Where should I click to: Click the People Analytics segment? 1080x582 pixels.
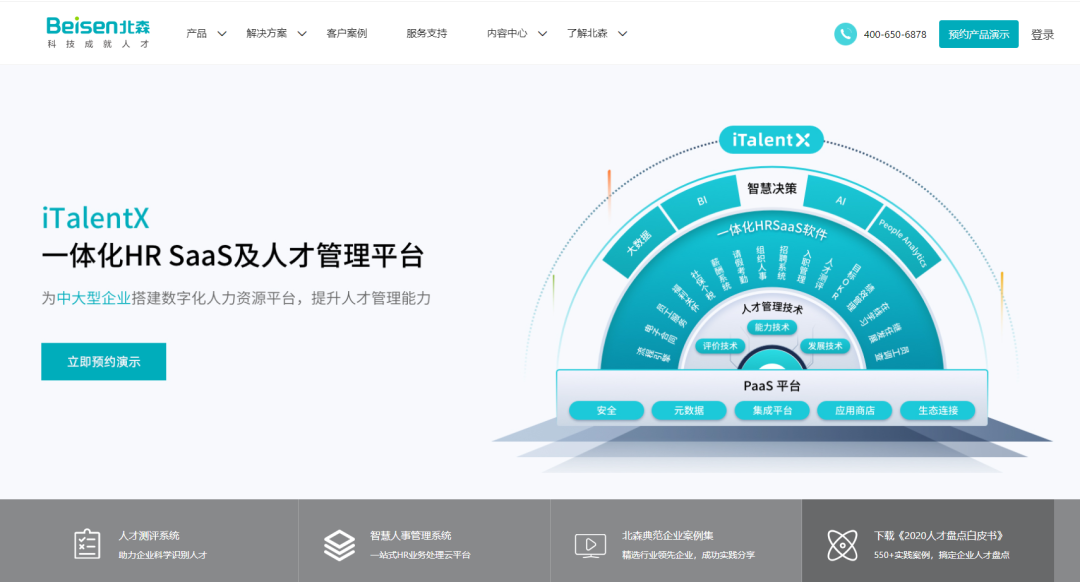(x=902, y=242)
